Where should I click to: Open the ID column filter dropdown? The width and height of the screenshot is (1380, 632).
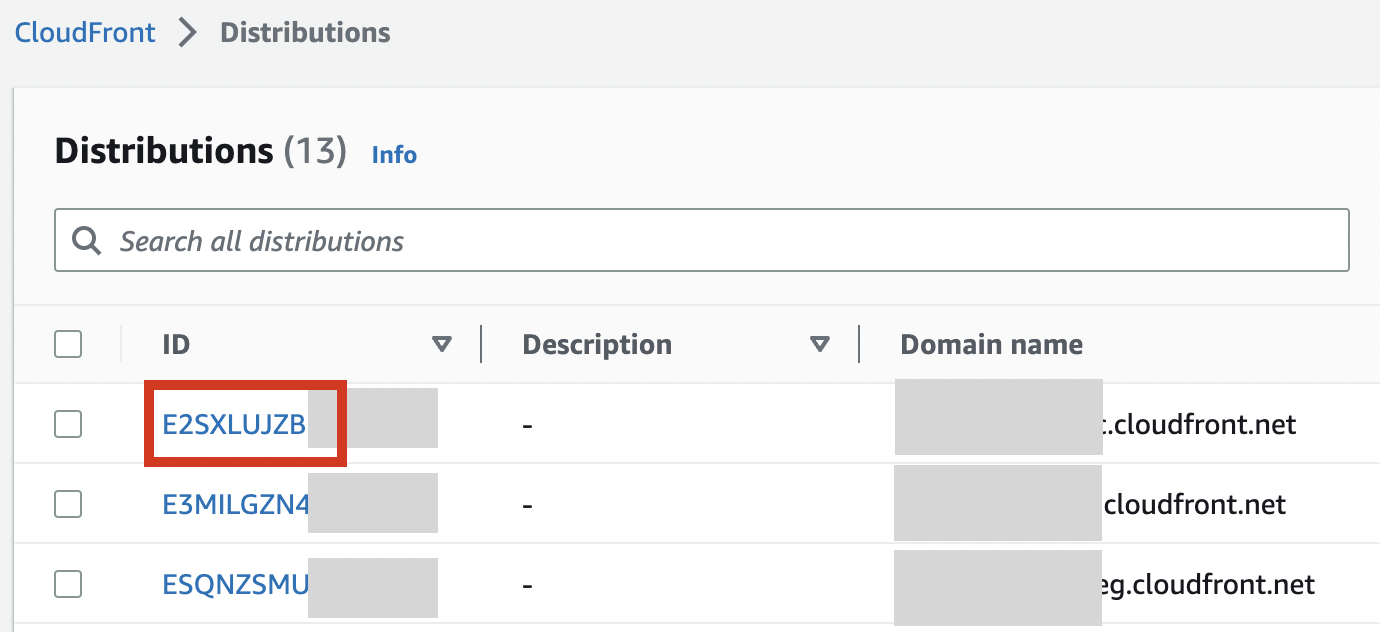pyautogui.click(x=443, y=344)
